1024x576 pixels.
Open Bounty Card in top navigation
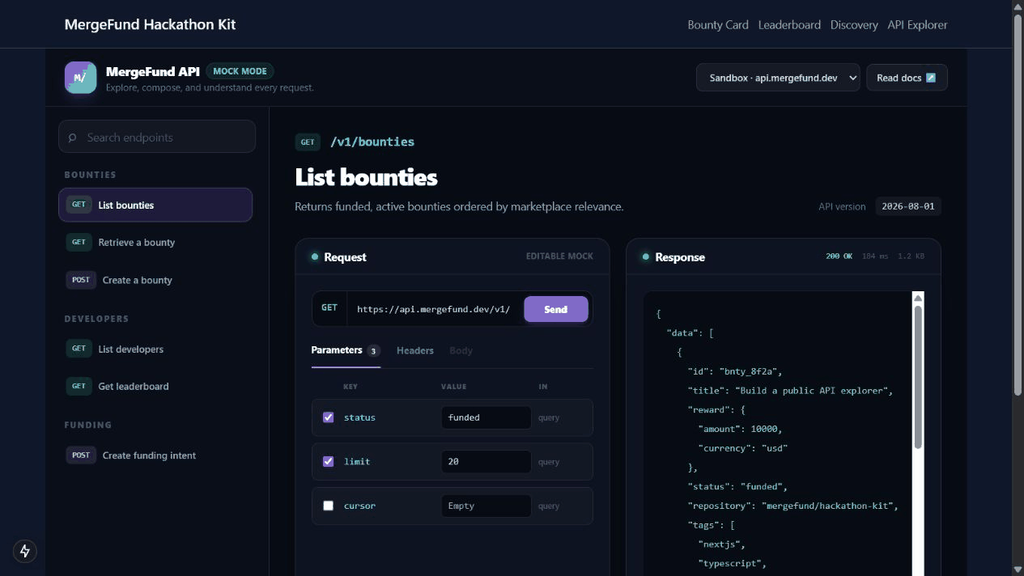[x=718, y=25]
